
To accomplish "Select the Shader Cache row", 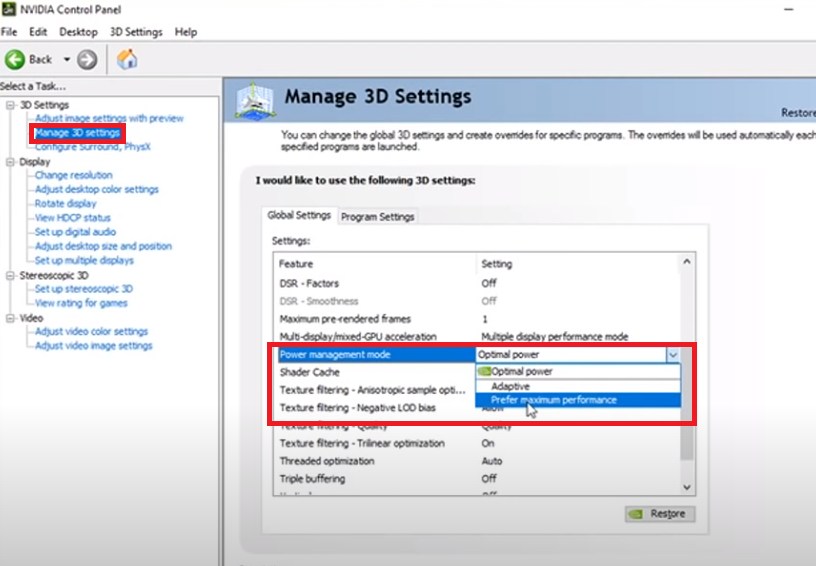I will 375,372.
